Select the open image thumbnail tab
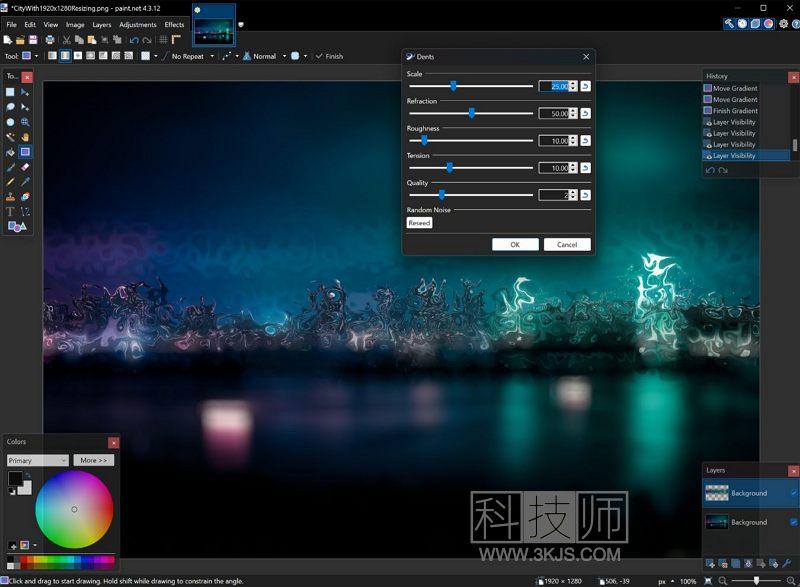The image size is (800, 587). (214, 25)
